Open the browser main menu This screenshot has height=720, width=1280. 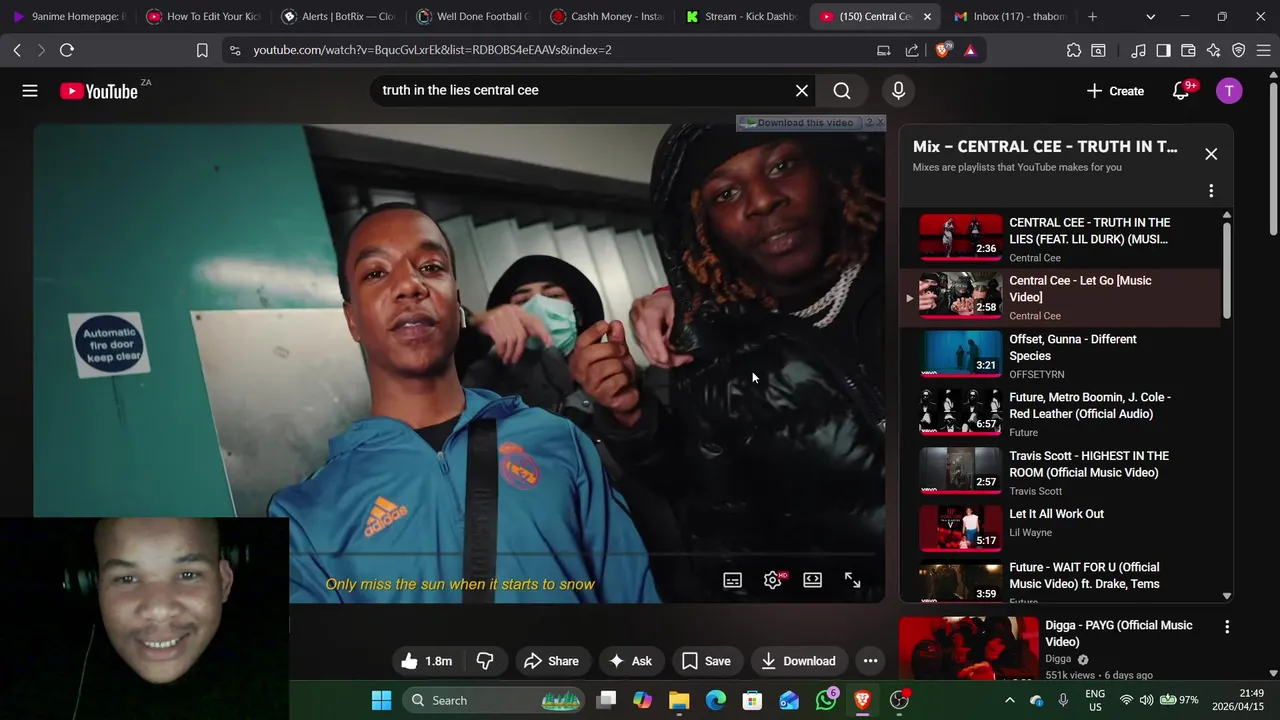point(1264,50)
